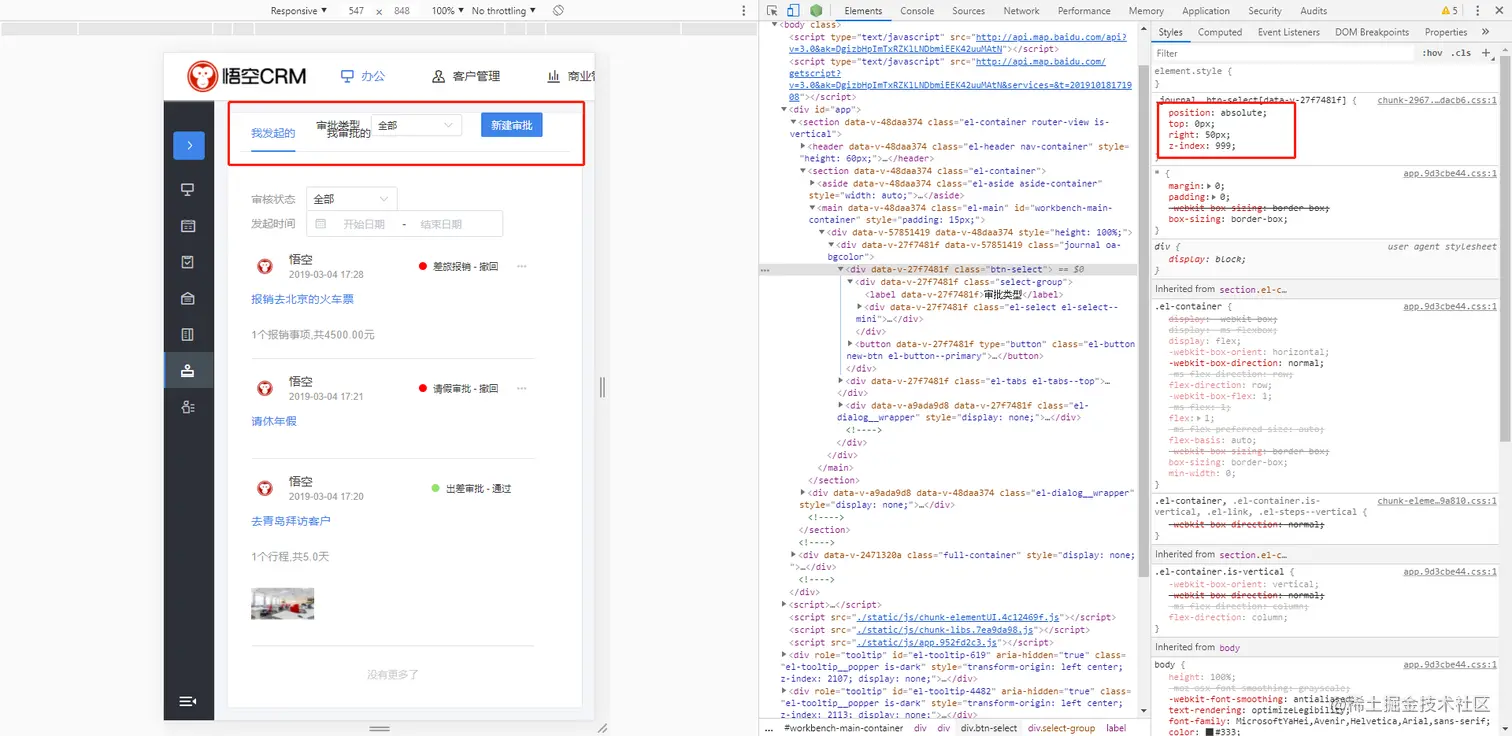Open the address book sidebar icon
1512x736 pixels.
(x=188, y=407)
